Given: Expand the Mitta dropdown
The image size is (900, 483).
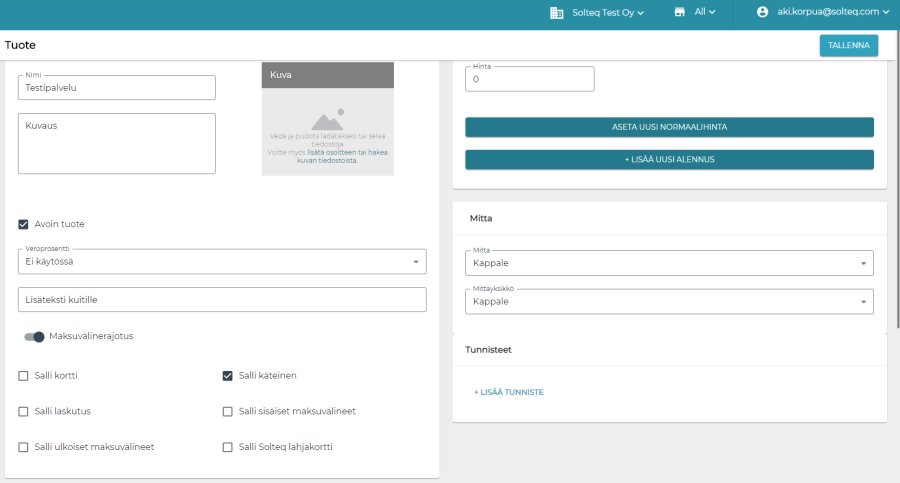Looking at the screenshot, I should [669, 263].
